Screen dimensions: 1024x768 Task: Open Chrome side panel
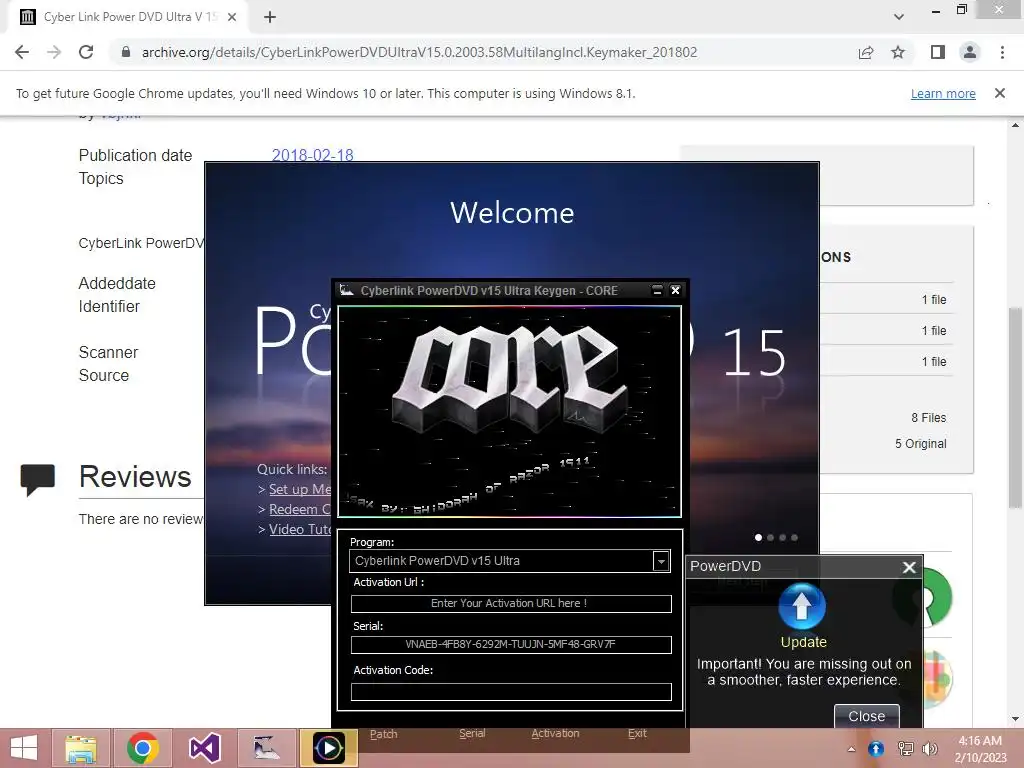(938, 52)
